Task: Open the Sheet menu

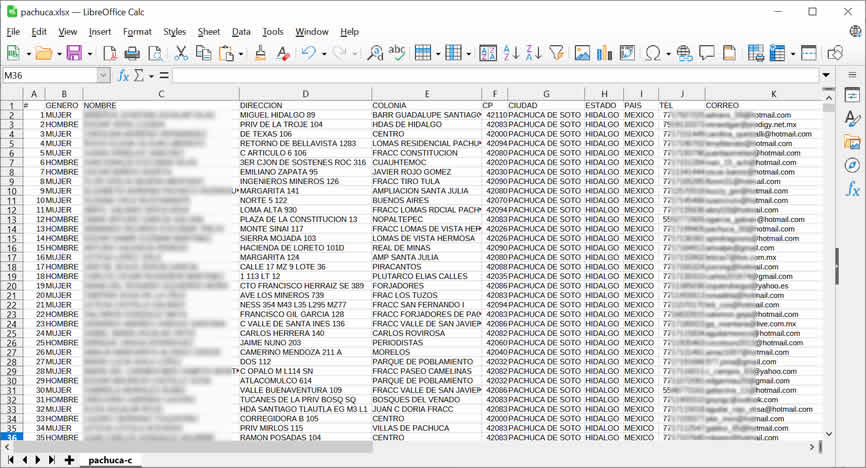Action: coord(209,32)
